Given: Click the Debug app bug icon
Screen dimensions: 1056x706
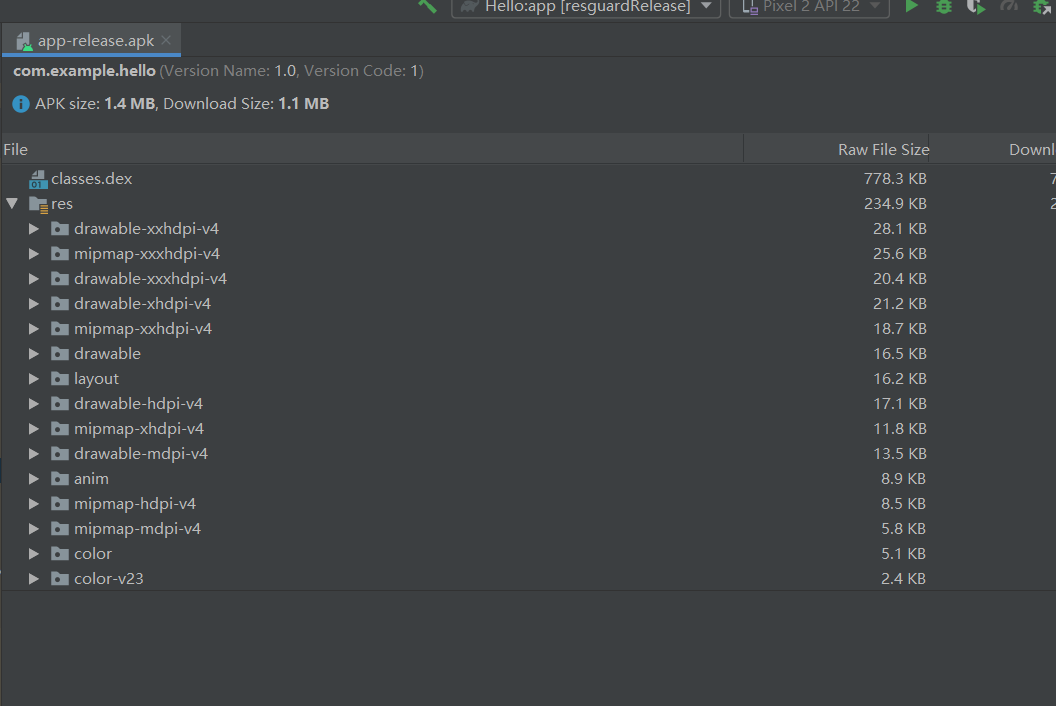Looking at the screenshot, I should 944,7.
